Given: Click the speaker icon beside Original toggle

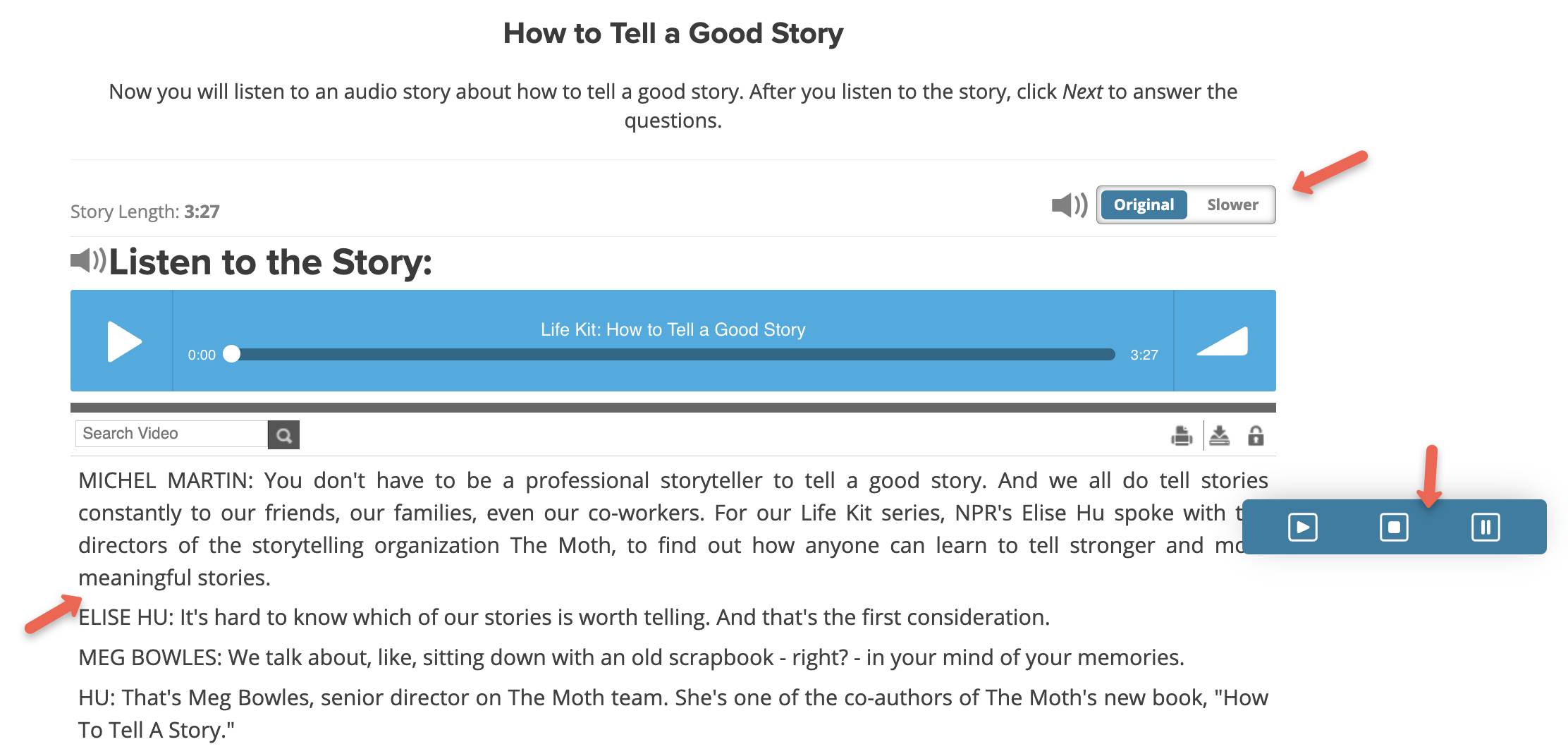Looking at the screenshot, I should coord(1070,205).
